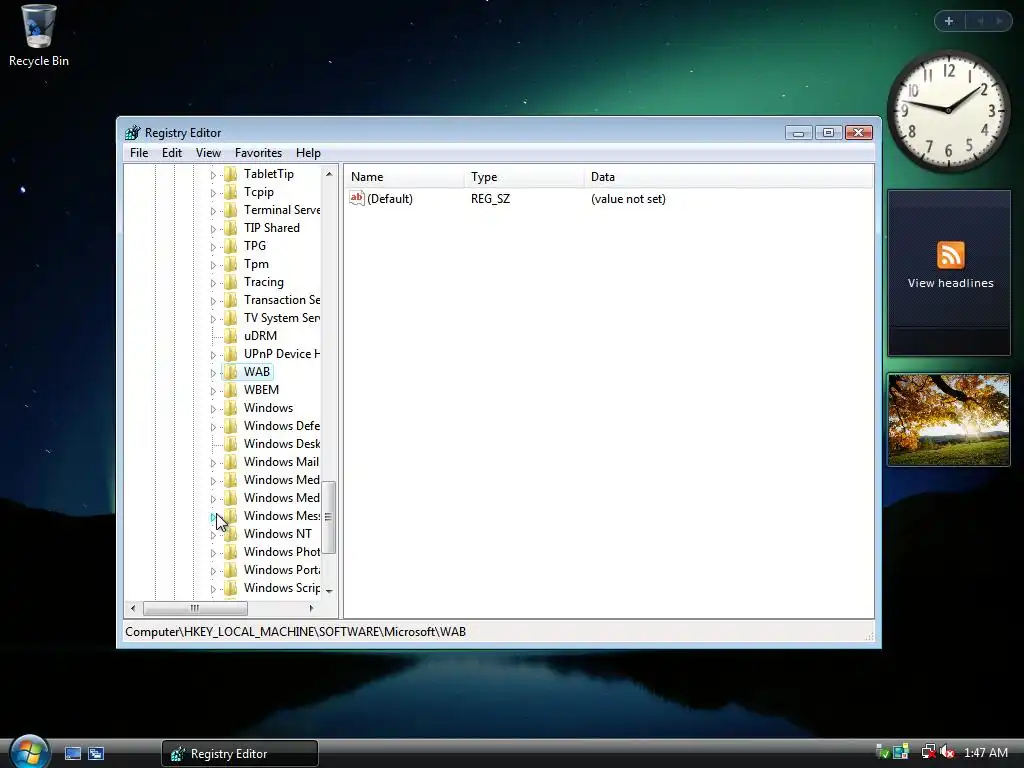This screenshot has width=1024, height=768.
Task: Open the Start menu orb
Action: [29, 751]
